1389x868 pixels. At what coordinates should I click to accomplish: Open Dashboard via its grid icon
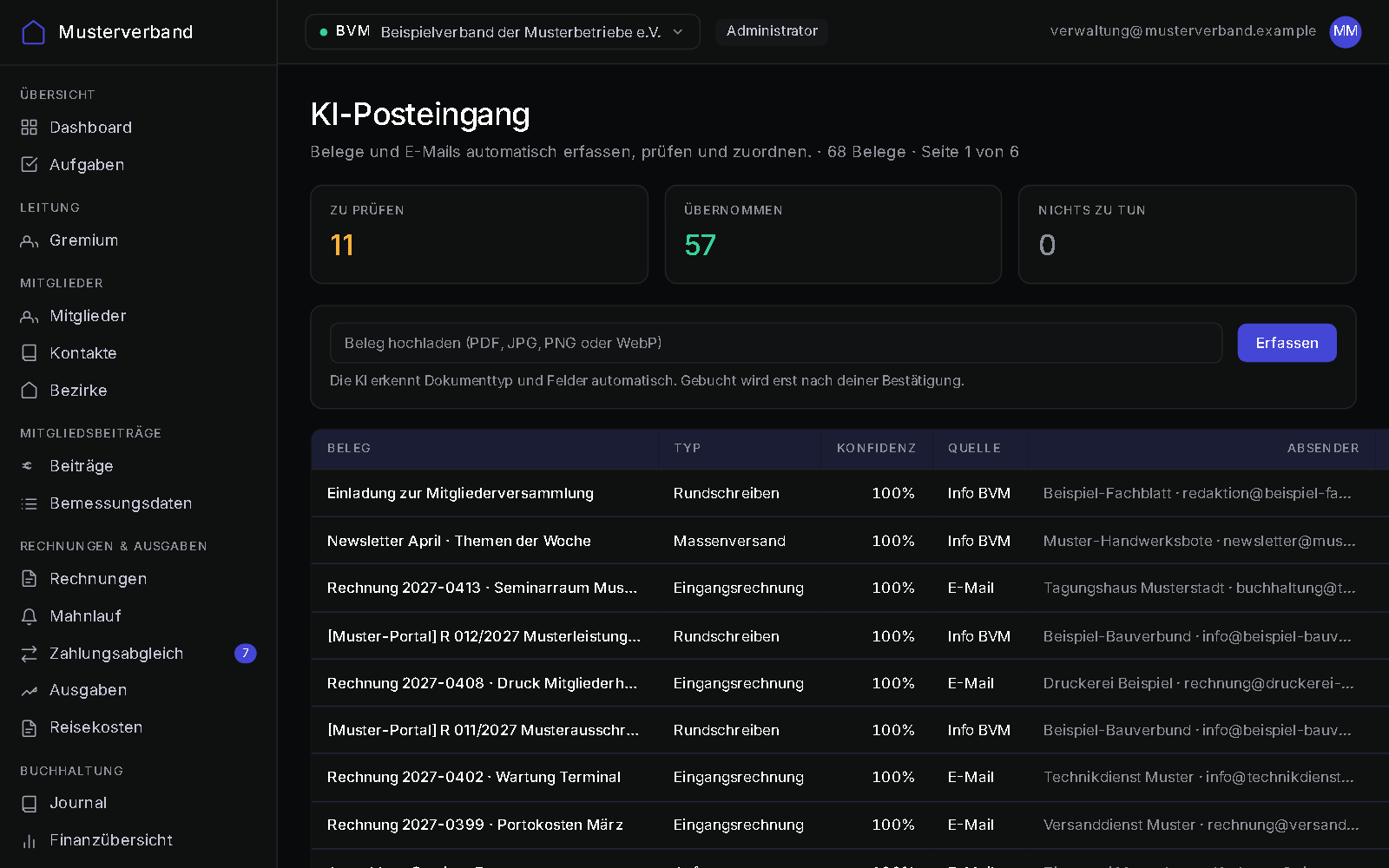(30, 128)
